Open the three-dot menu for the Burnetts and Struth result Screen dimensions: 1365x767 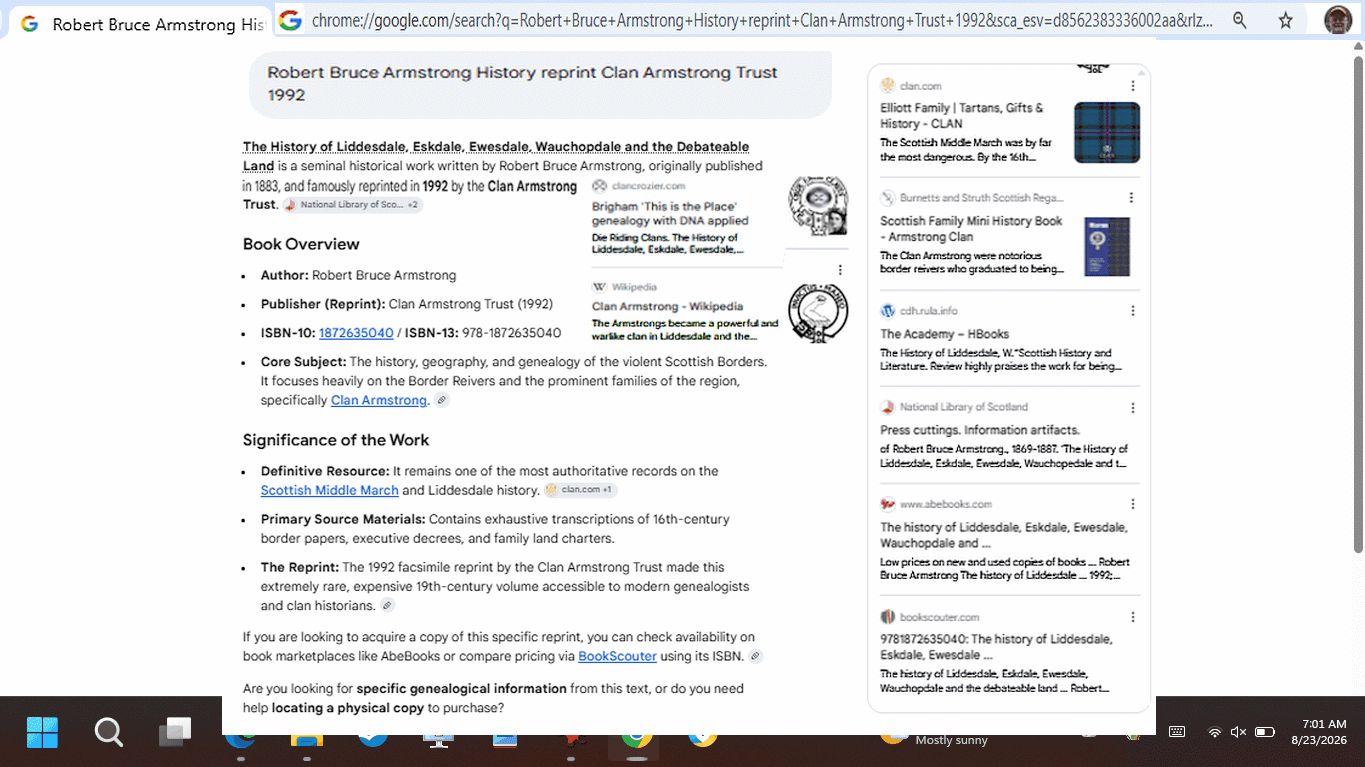[1132, 198]
